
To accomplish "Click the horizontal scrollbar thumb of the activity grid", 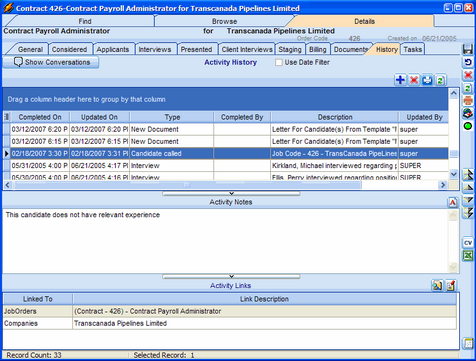I will [187, 185].
